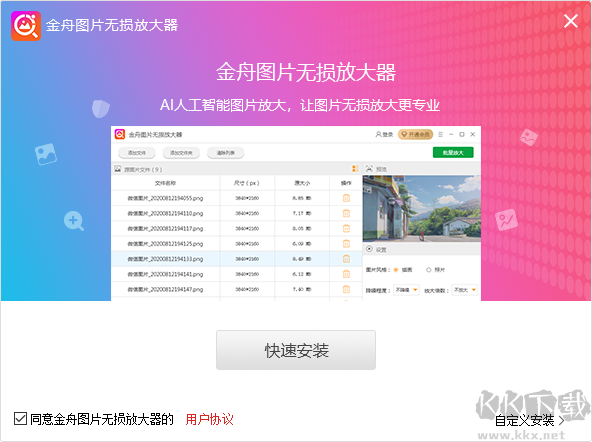Uncheck the 同意 user agreement checkbox

20,419
